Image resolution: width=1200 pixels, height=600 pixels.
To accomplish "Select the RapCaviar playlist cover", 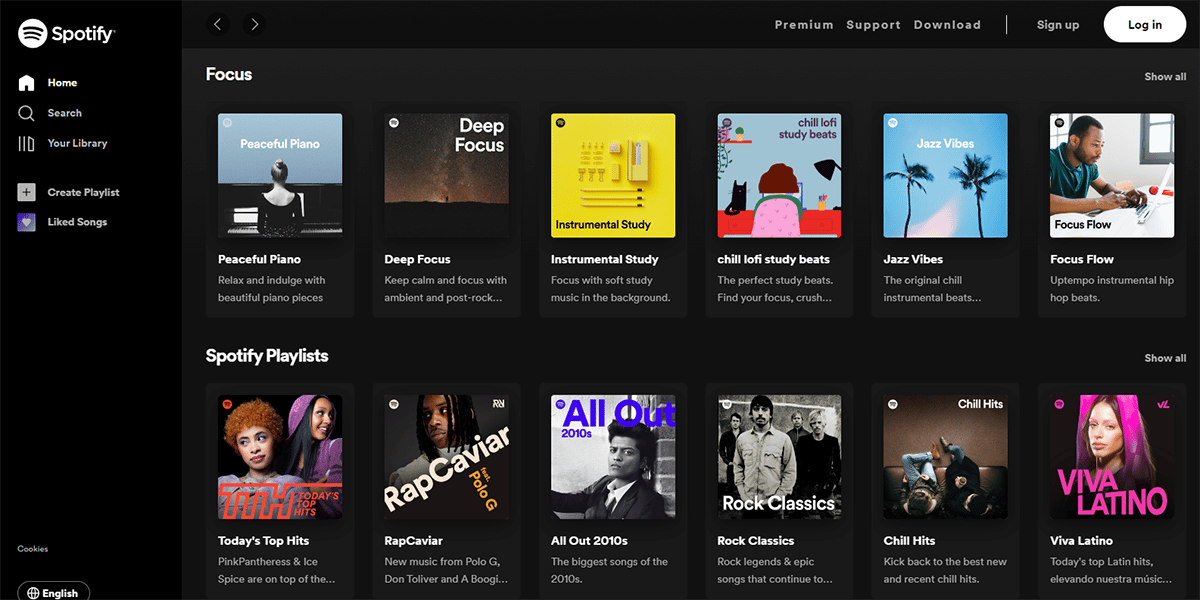I will pyautogui.click(x=446, y=457).
